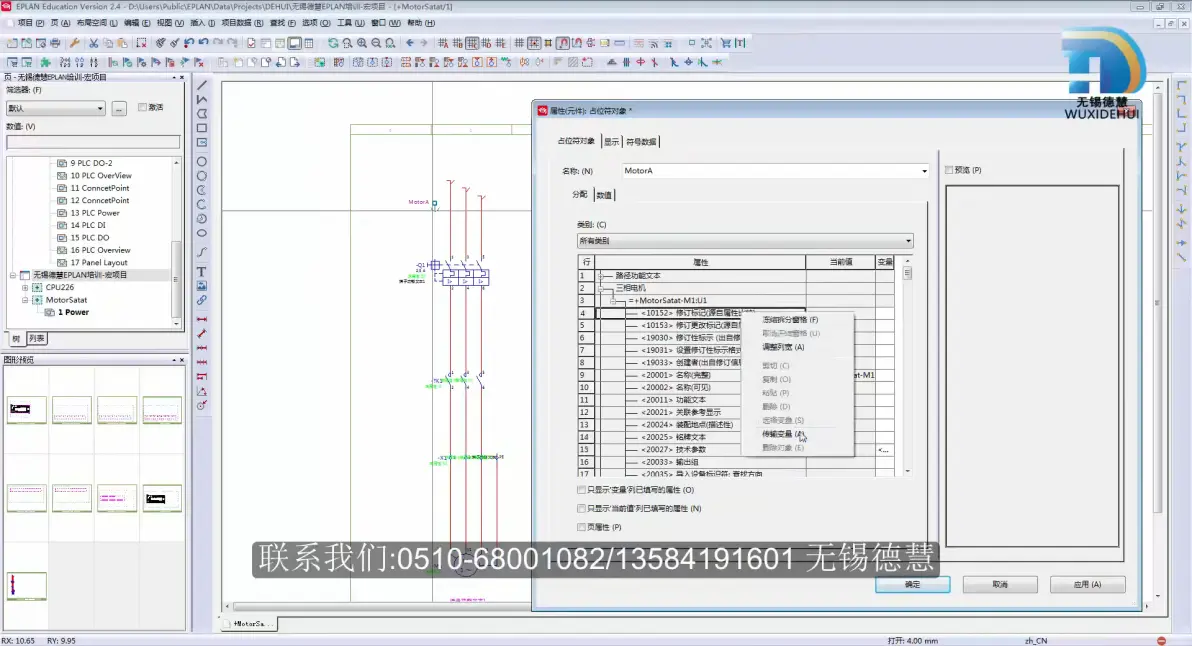1192x646 pixels.
Task: Expand the CPU226 tree node
Action: [25, 287]
